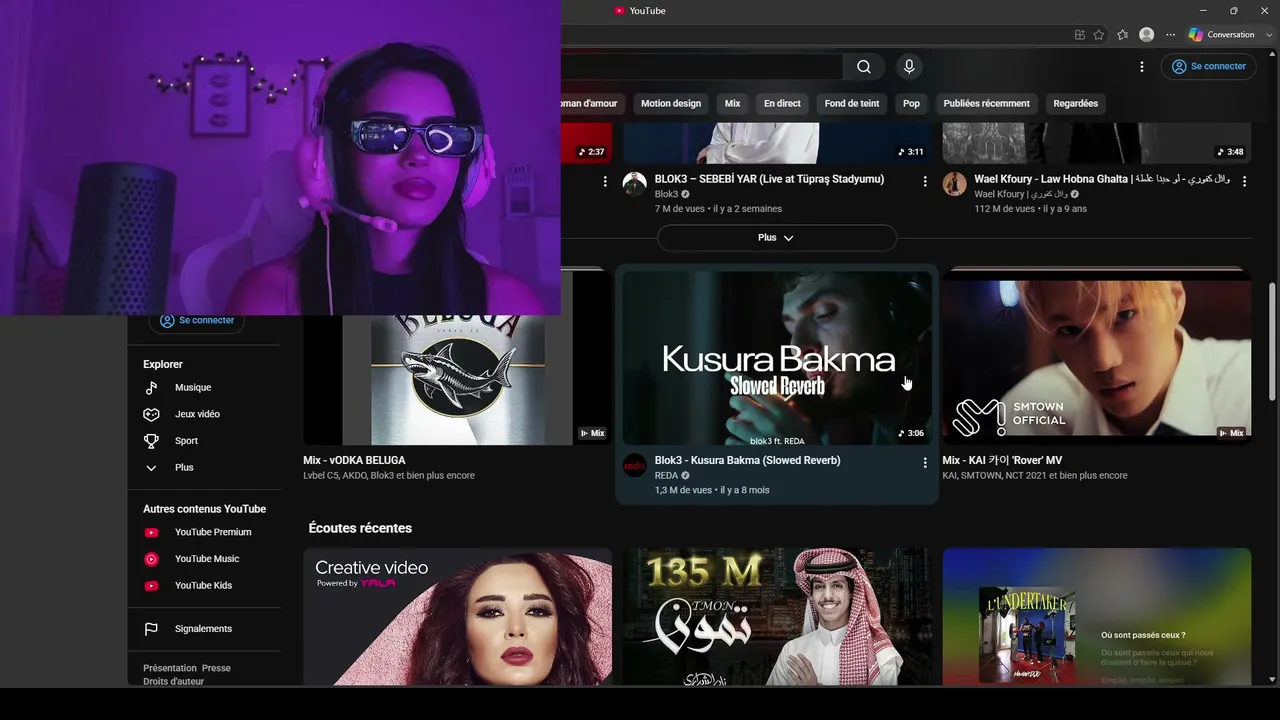The height and width of the screenshot is (720, 1280).
Task: Open the browser profile avatar
Action: coord(1147,34)
